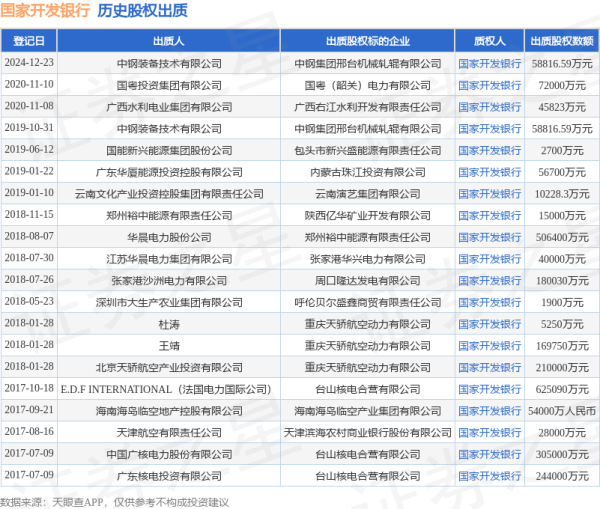The height and width of the screenshot is (509, 600).
Task: Click amount 15000万元
Action: 562,215
